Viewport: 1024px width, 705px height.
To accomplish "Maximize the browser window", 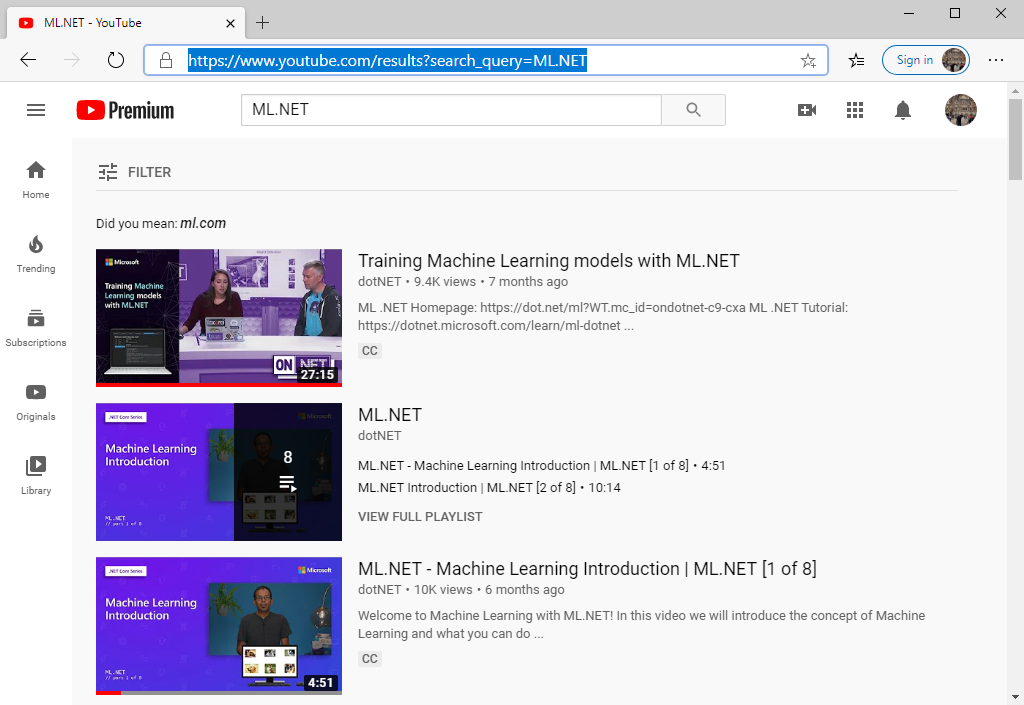I will coord(955,13).
